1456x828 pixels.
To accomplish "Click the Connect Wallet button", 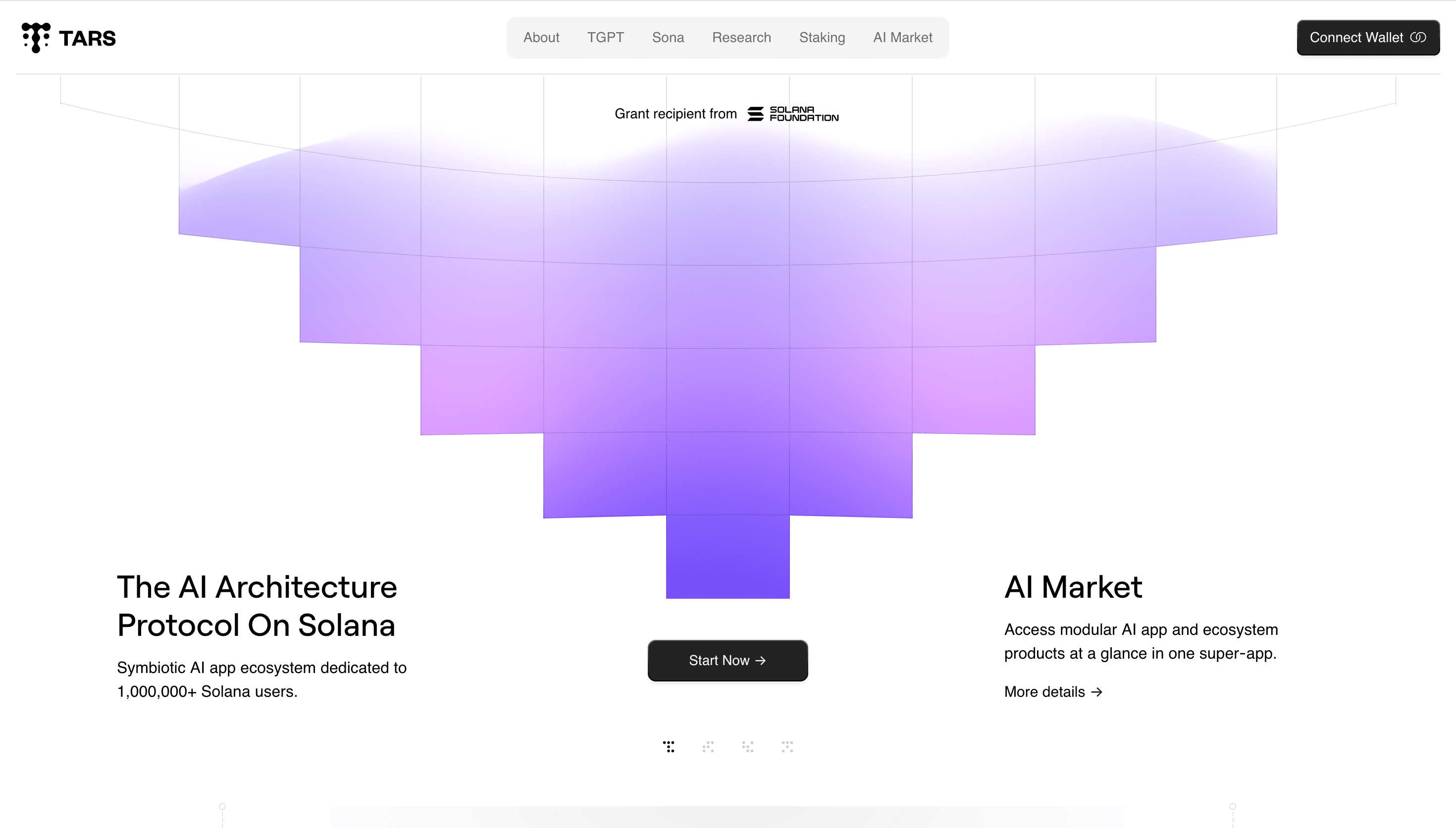I will point(1368,38).
